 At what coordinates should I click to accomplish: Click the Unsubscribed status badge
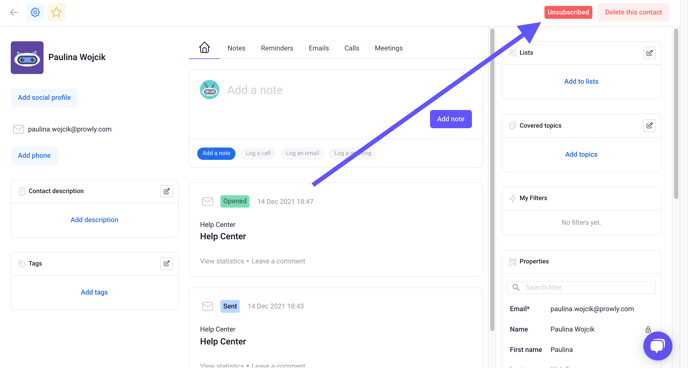coord(568,12)
